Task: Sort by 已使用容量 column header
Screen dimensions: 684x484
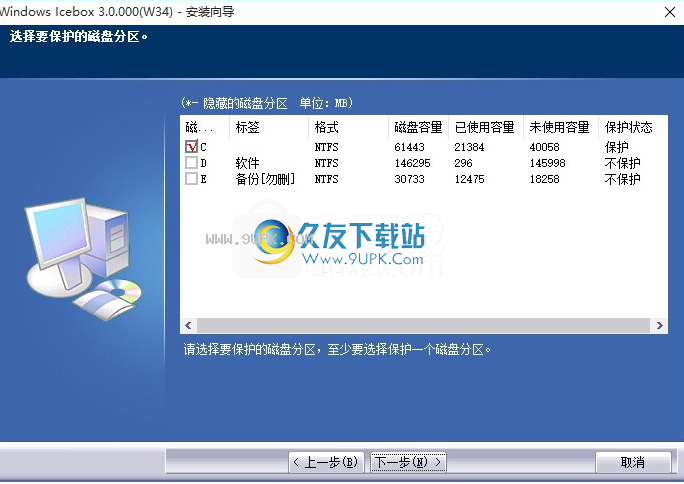Action: (486, 127)
